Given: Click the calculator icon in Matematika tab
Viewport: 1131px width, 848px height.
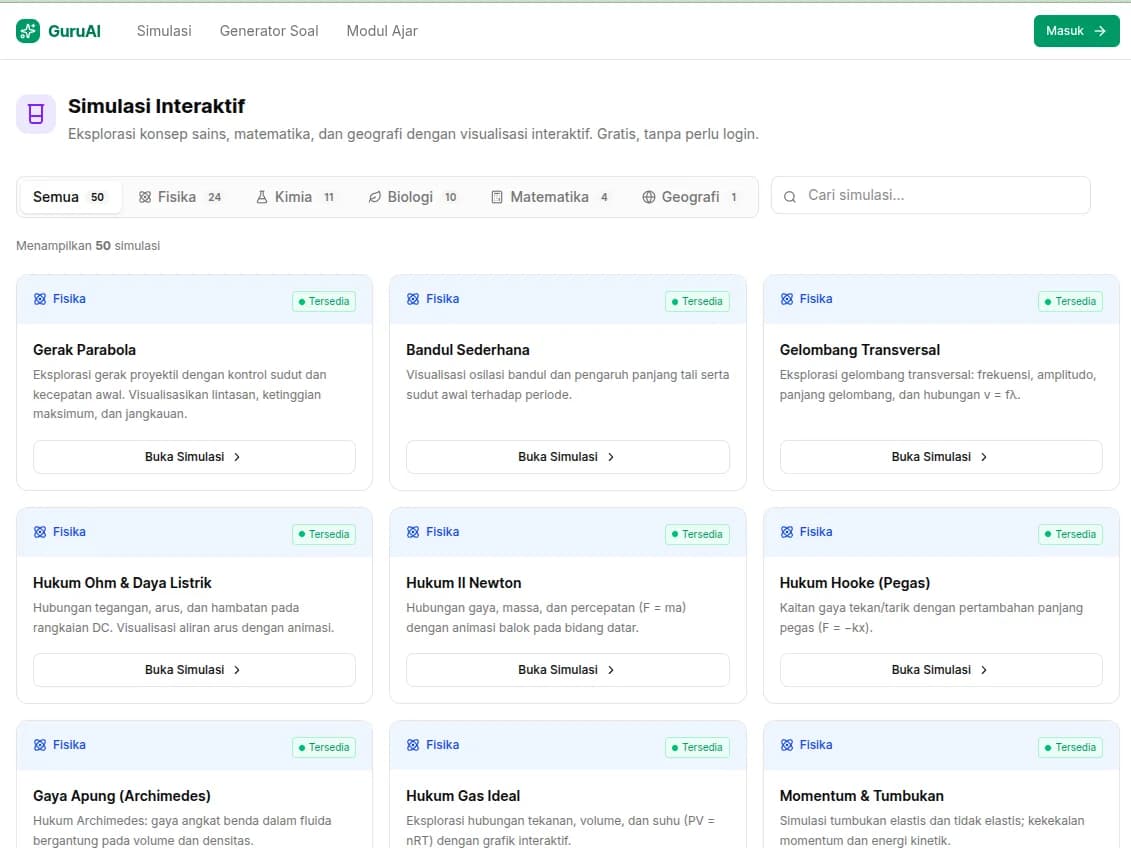Looking at the screenshot, I should (x=497, y=197).
